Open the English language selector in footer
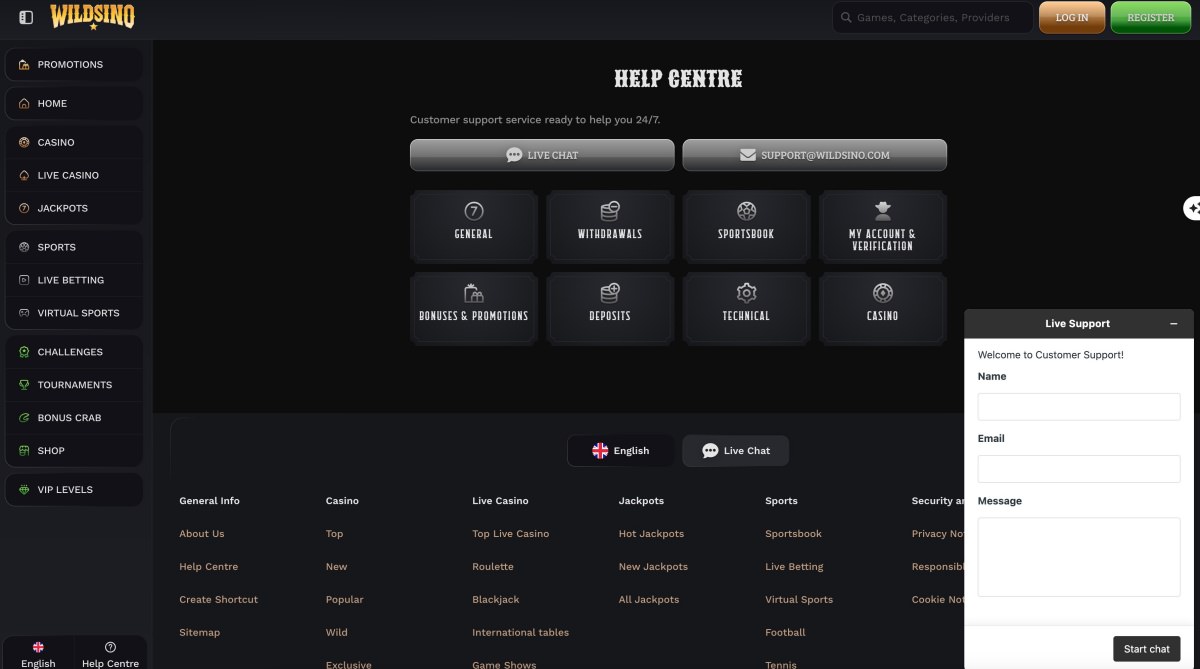This screenshot has height=669, width=1200. coord(621,451)
